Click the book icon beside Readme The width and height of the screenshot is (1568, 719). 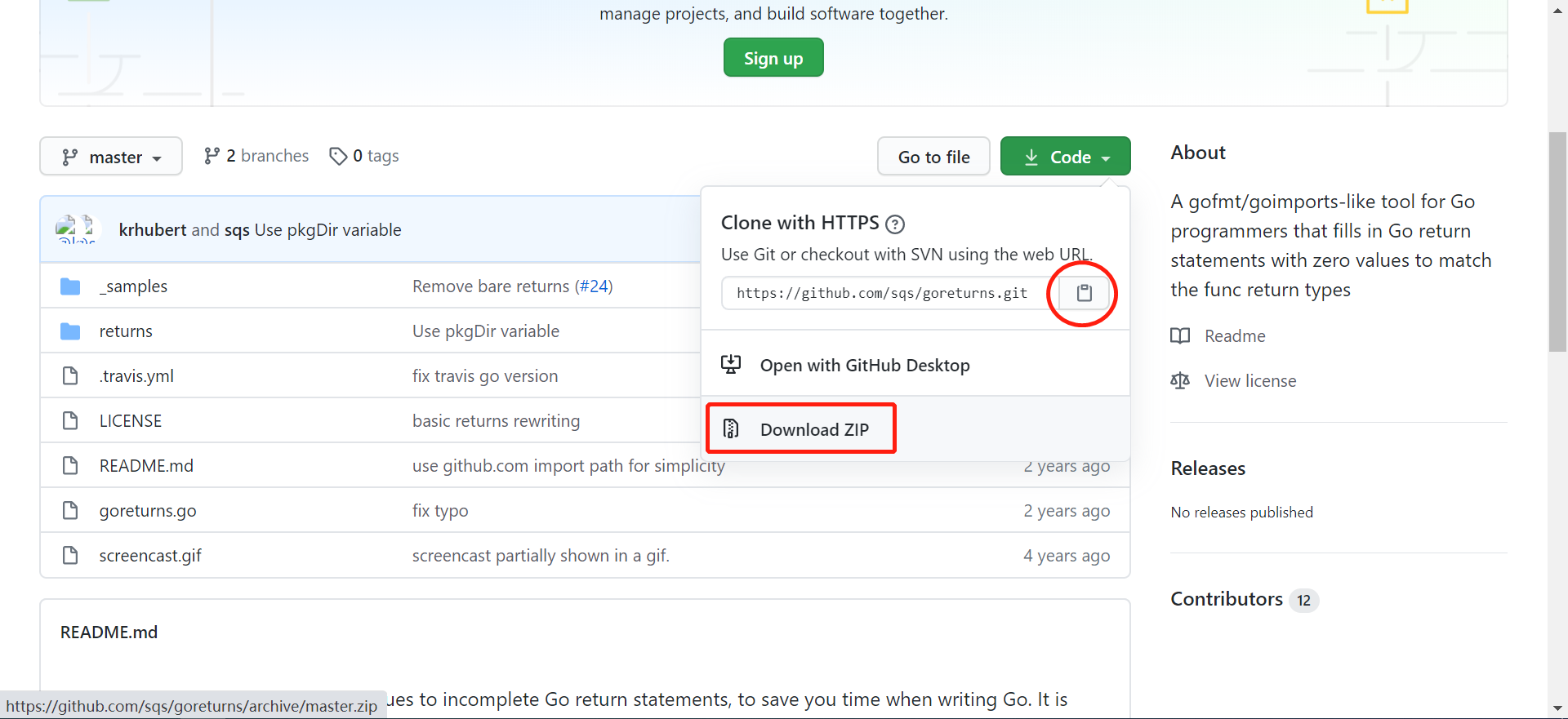tap(1180, 335)
